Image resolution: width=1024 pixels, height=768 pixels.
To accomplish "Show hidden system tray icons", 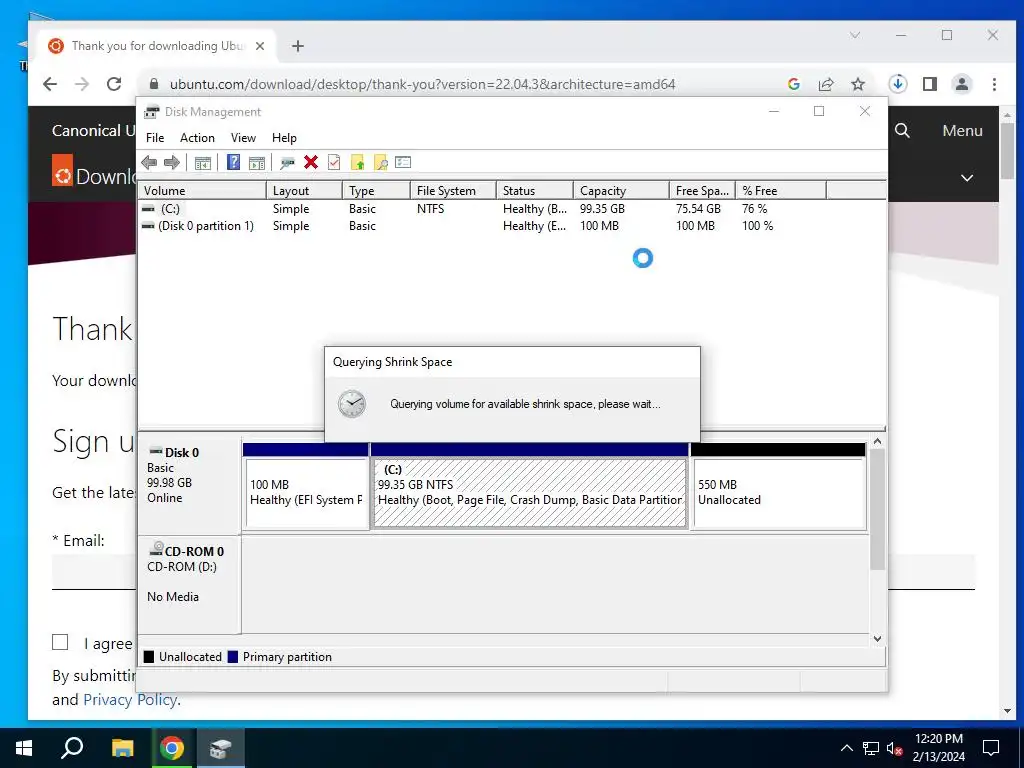I will point(846,748).
